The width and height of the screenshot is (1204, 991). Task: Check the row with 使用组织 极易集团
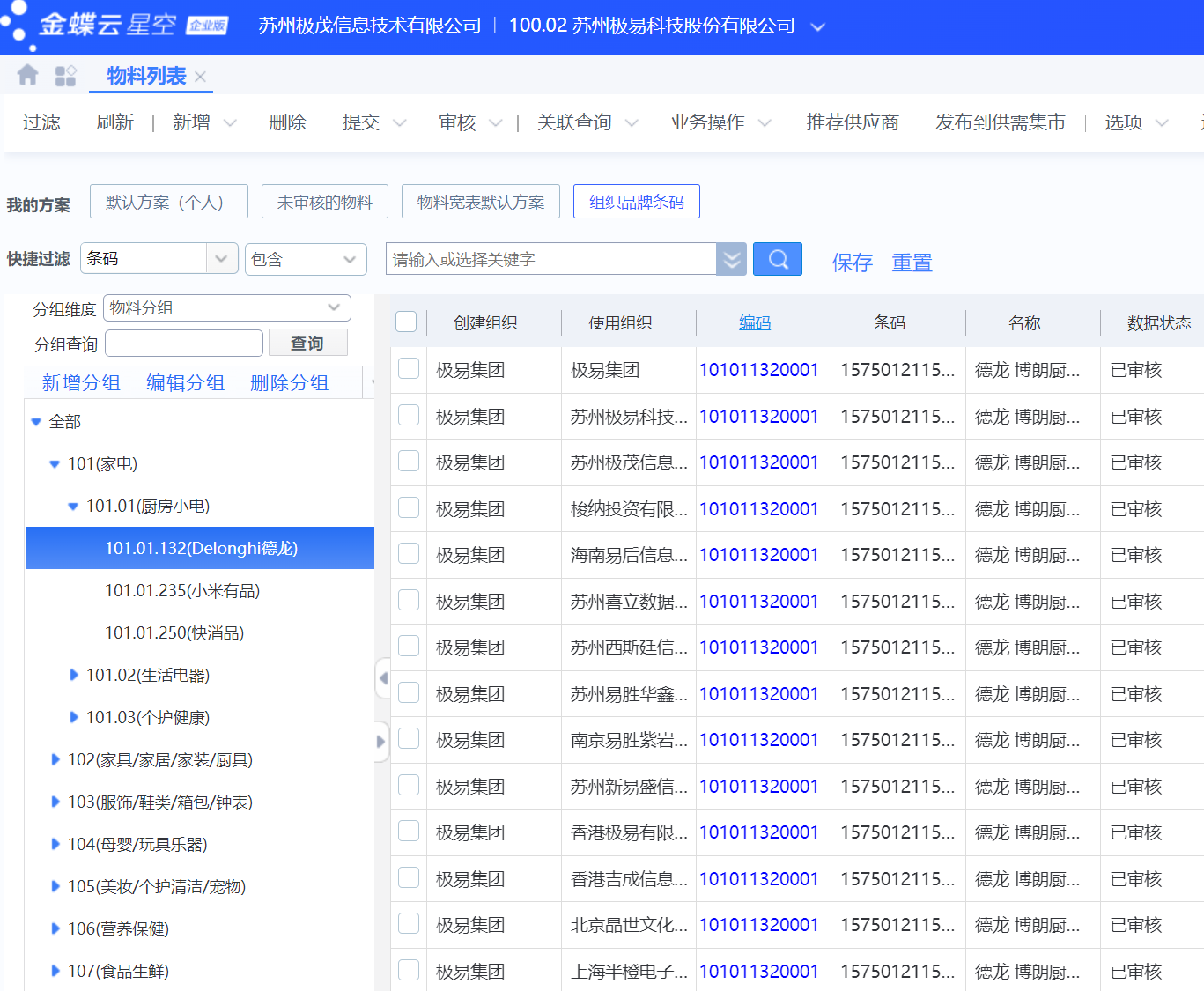[x=409, y=369]
